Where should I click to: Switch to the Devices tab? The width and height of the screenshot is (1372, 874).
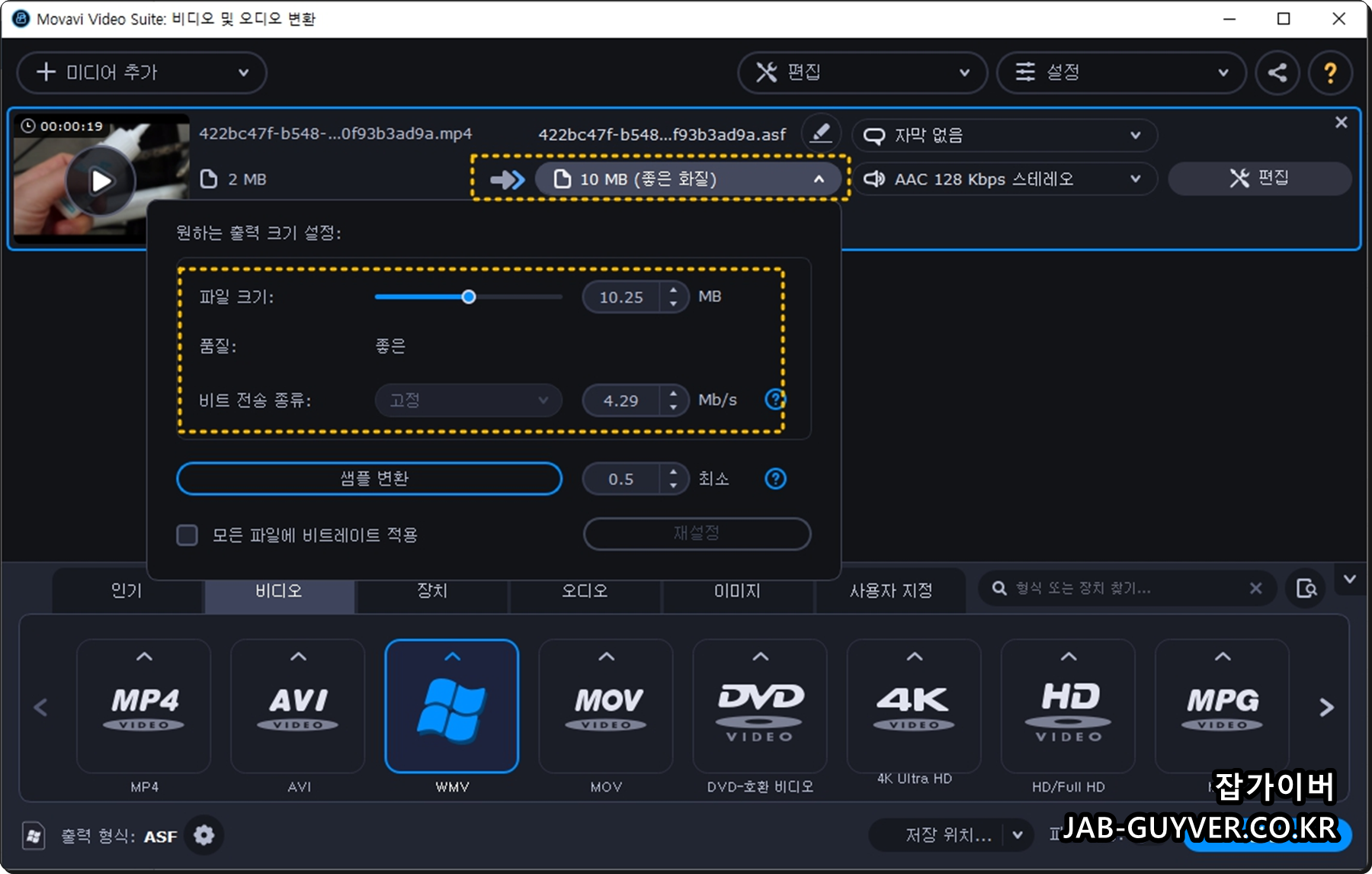[432, 590]
